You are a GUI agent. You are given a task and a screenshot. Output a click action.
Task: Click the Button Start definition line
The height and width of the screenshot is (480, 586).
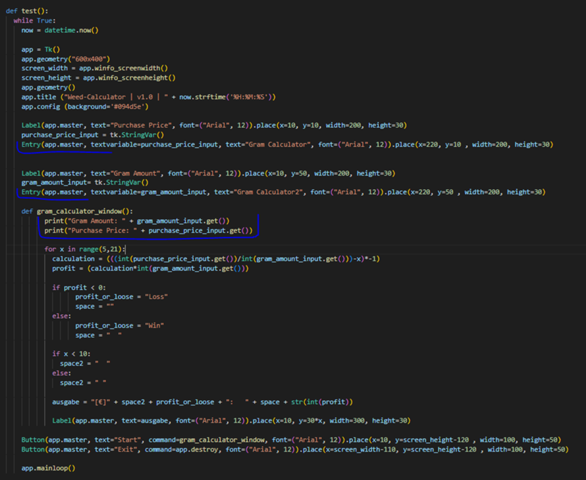(291, 440)
